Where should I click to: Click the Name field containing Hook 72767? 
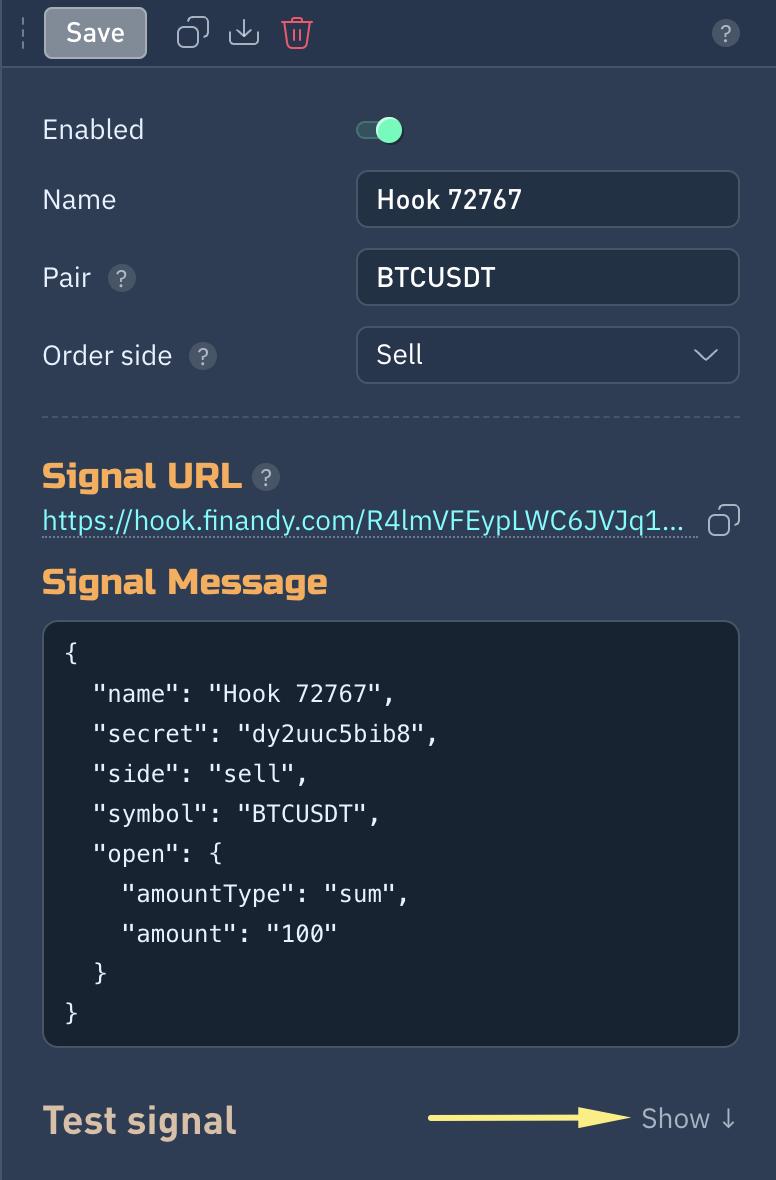click(x=547, y=199)
